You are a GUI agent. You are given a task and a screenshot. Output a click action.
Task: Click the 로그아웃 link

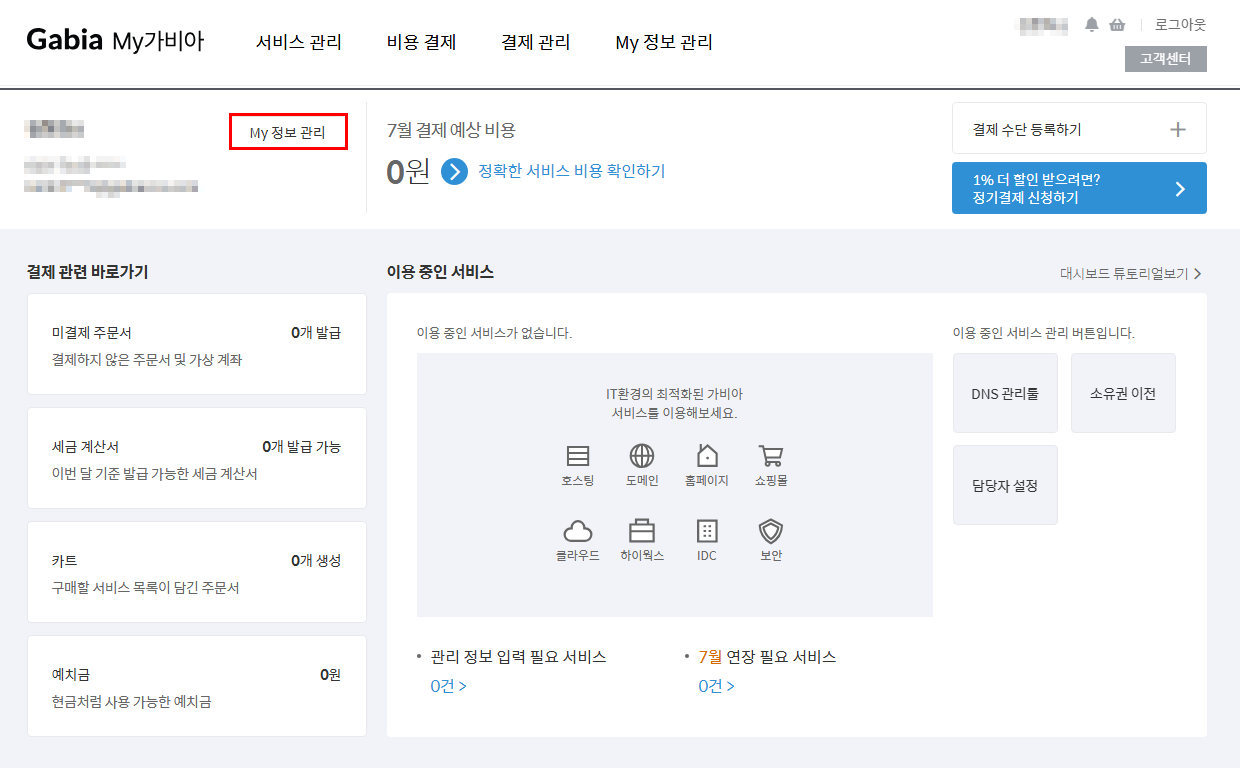(x=1180, y=25)
